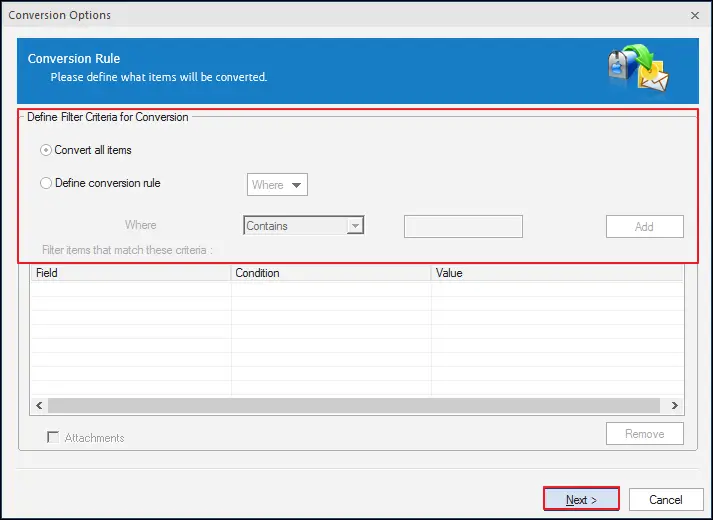Open the Where field dropdown
Viewport: 713px width, 520px height.
point(277,185)
